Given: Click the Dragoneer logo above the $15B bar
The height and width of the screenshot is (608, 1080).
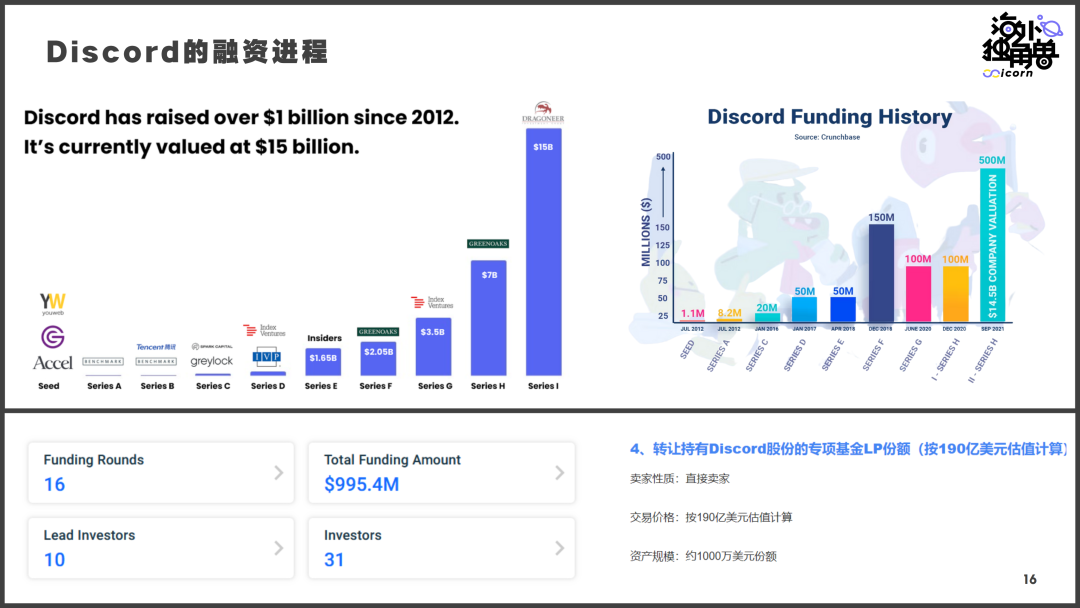Looking at the screenshot, I should [x=544, y=111].
